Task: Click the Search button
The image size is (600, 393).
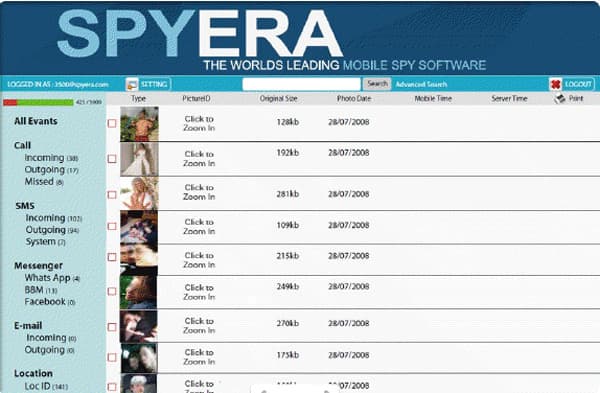Action: 377,84
